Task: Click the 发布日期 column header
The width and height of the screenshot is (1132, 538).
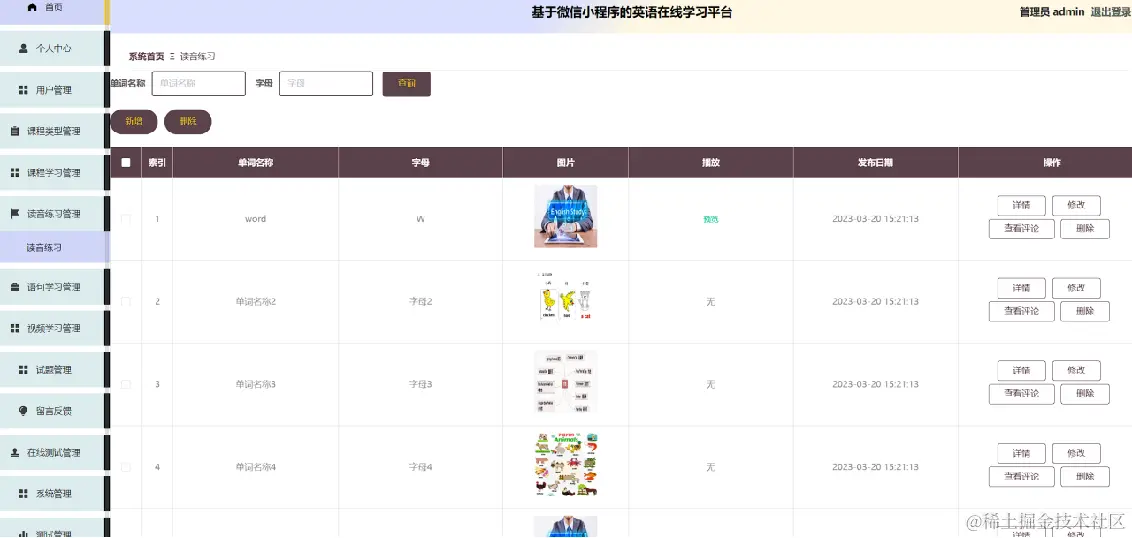Action: pyautogui.click(x=875, y=163)
